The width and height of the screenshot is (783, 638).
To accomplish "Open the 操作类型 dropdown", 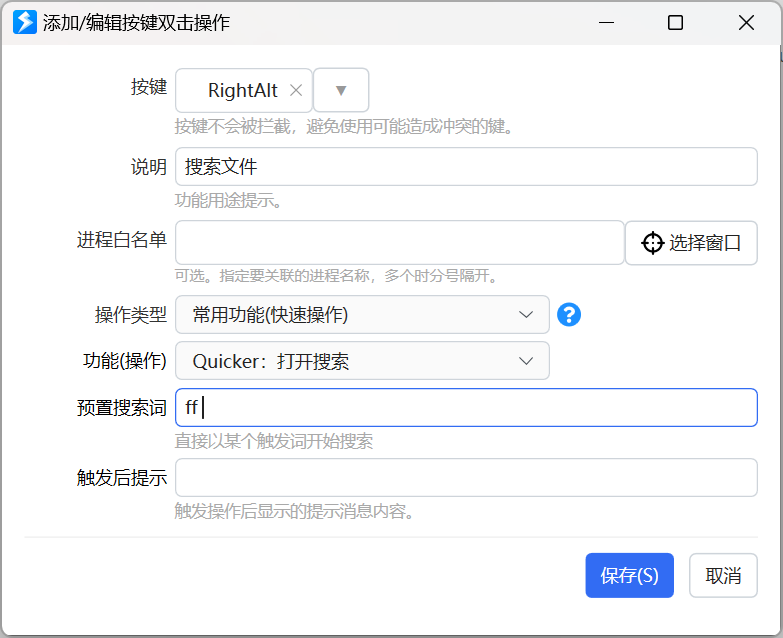I will [x=362, y=315].
